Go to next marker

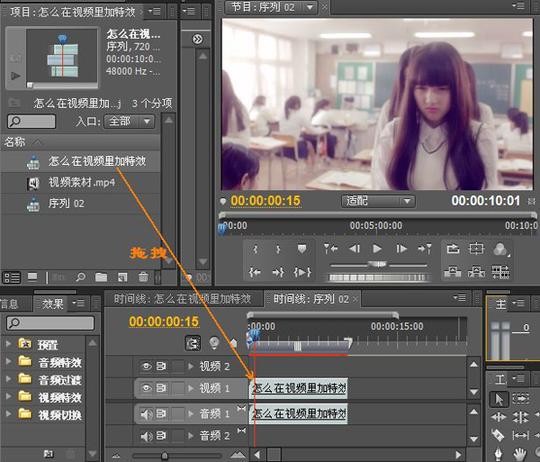pyautogui.click(x=425, y=249)
